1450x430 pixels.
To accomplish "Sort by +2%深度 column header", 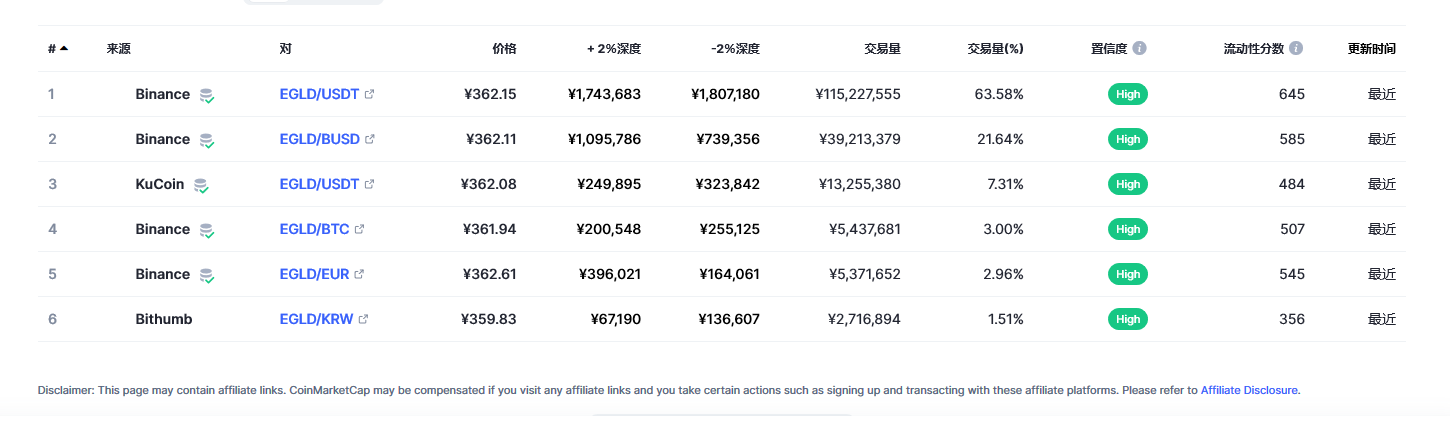I will pyautogui.click(x=614, y=48).
